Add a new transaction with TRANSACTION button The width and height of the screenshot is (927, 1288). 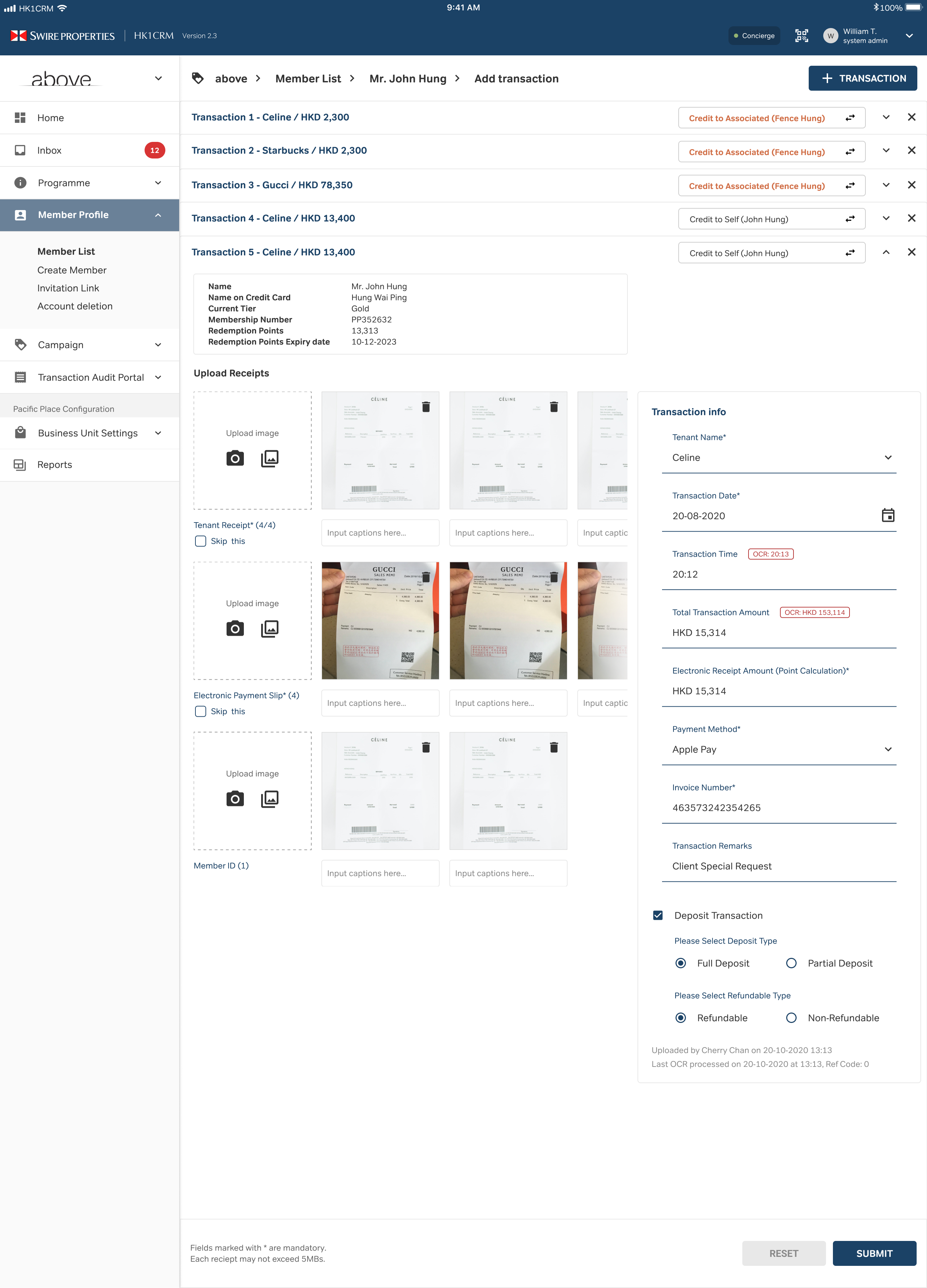pyautogui.click(x=863, y=78)
